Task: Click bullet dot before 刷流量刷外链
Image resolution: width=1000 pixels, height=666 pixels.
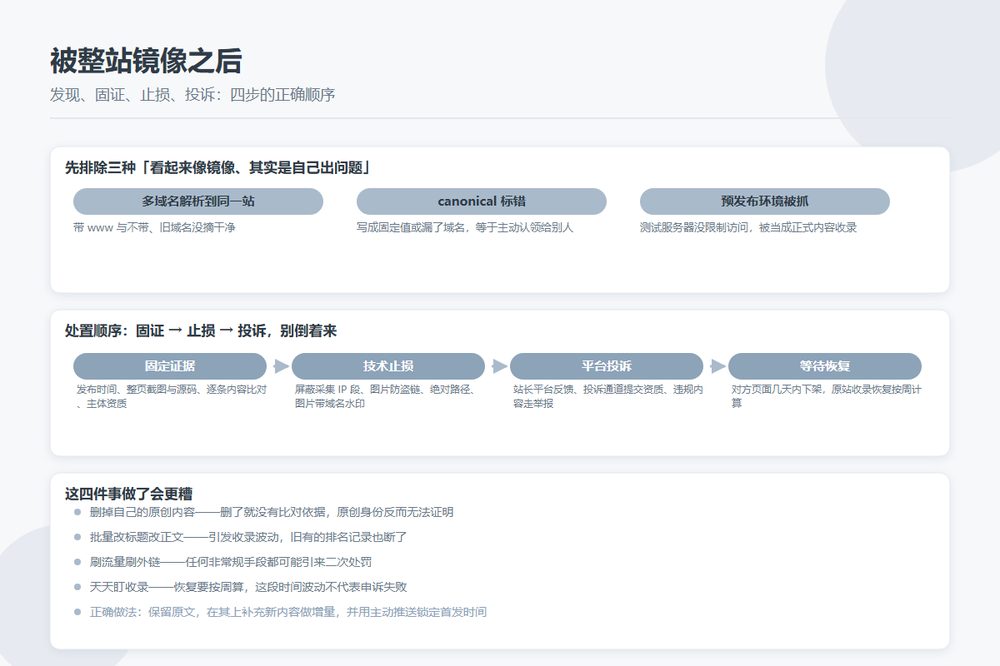Action: tap(78, 562)
